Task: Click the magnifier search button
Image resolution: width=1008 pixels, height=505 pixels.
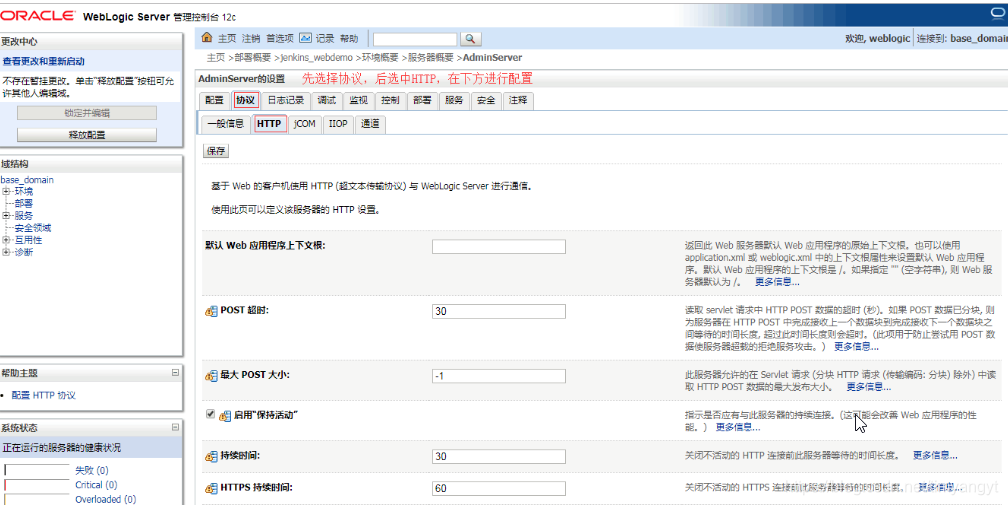Action: click(x=471, y=39)
